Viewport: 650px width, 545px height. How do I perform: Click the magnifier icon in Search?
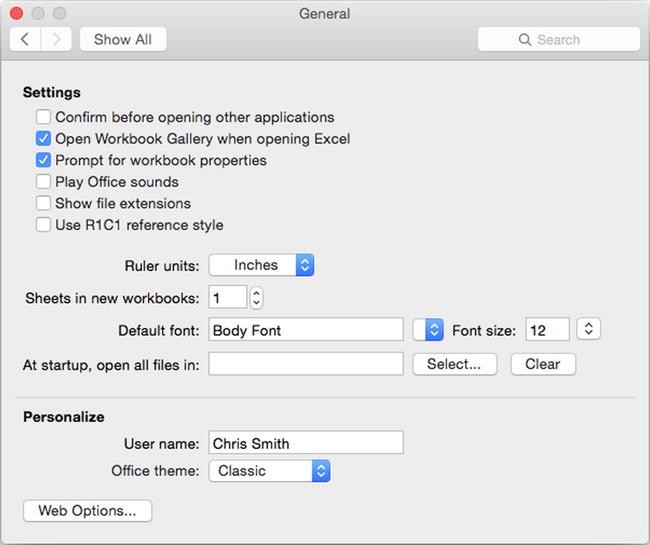524,40
